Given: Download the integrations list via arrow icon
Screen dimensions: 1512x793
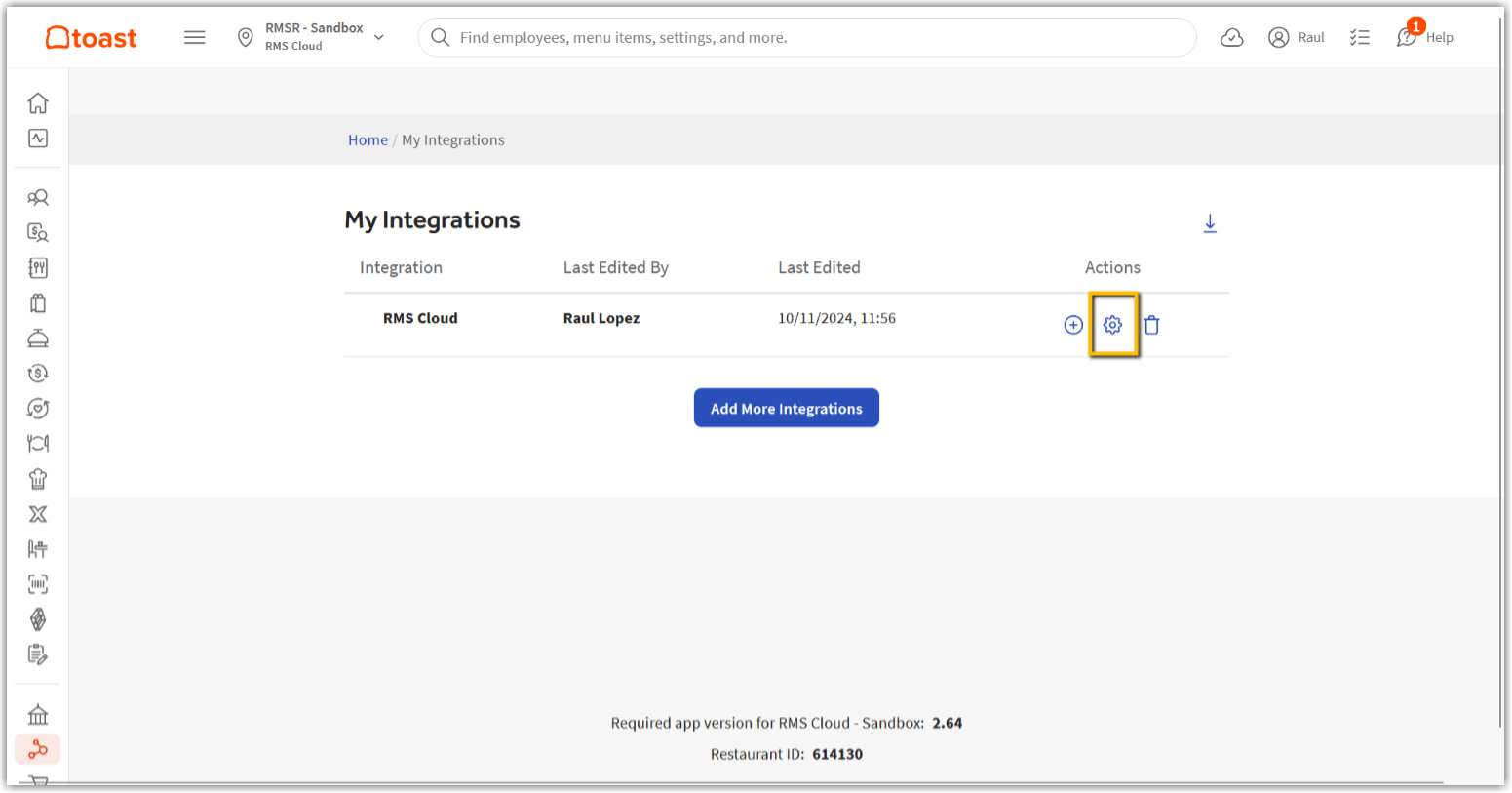Looking at the screenshot, I should [x=1210, y=223].
